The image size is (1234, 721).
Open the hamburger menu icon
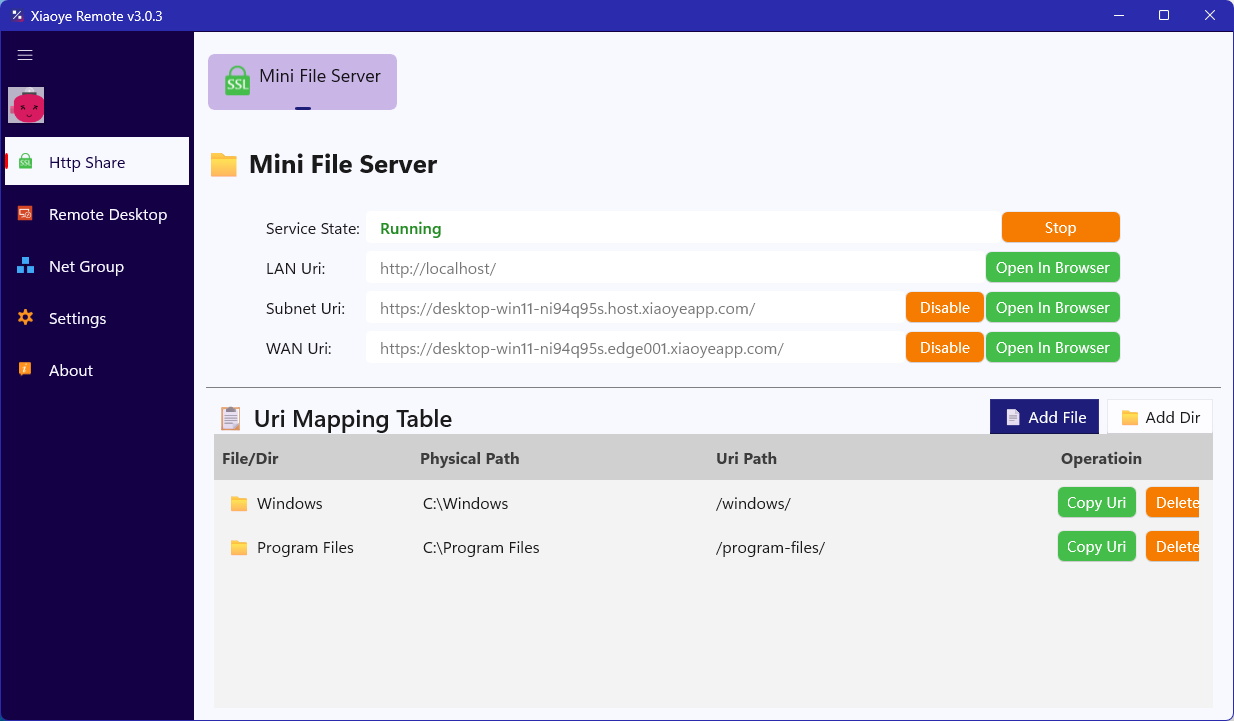coord(26,56)
